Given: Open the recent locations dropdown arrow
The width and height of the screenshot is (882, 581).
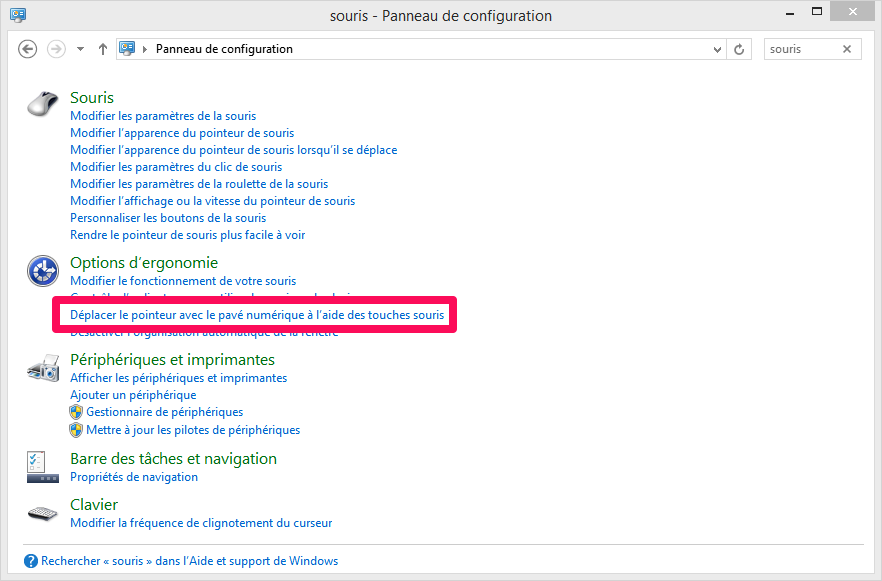Looking at the screenshot, I should coord(81,49).
